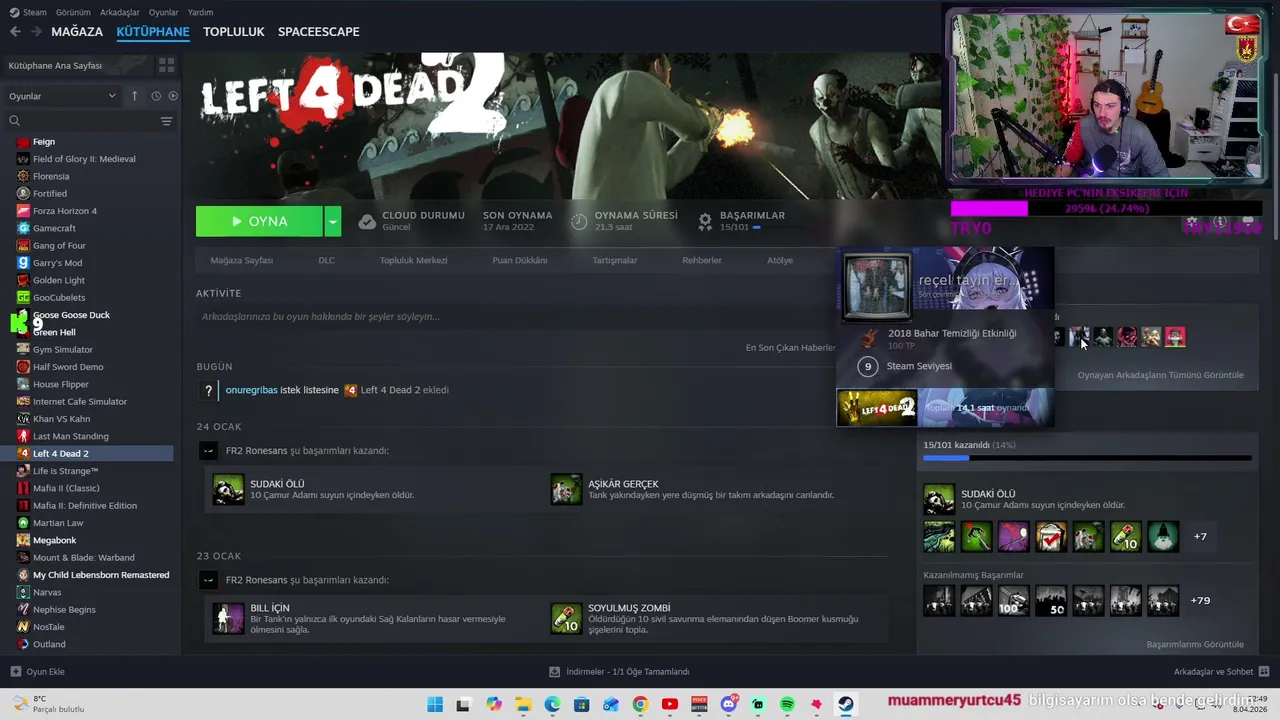Go to KÜTÜPHANE tab
Image resolution: width=1280 pixels, height=720 pixels.
point(153,32)
